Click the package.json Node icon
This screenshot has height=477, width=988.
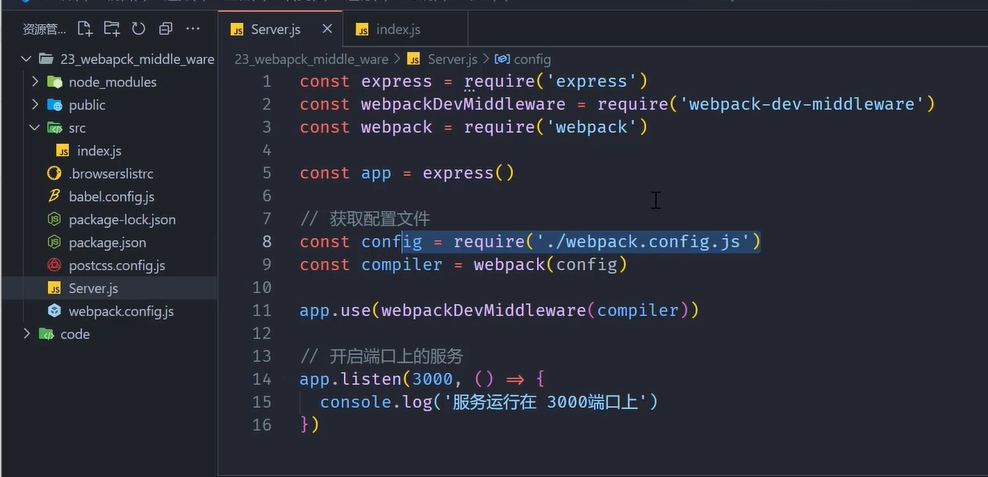[x=55, y=243]
